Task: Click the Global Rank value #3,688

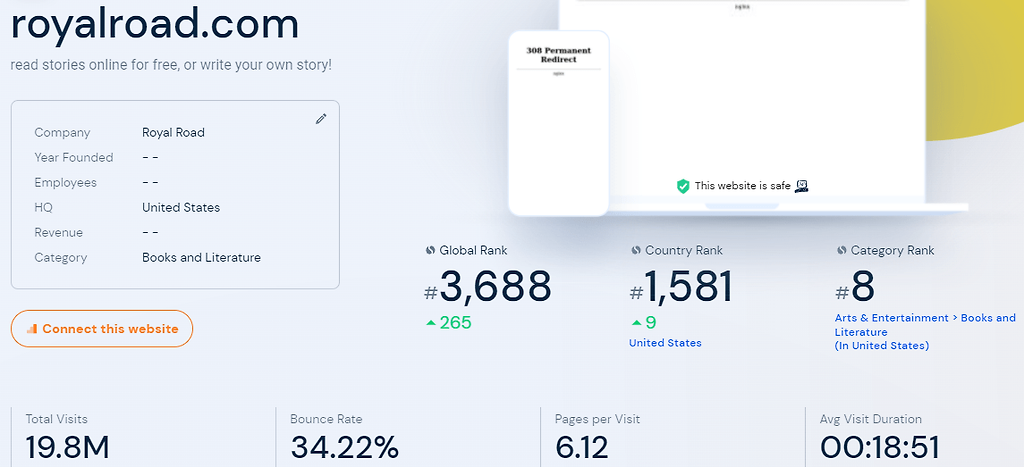Action: coord(488,287)
